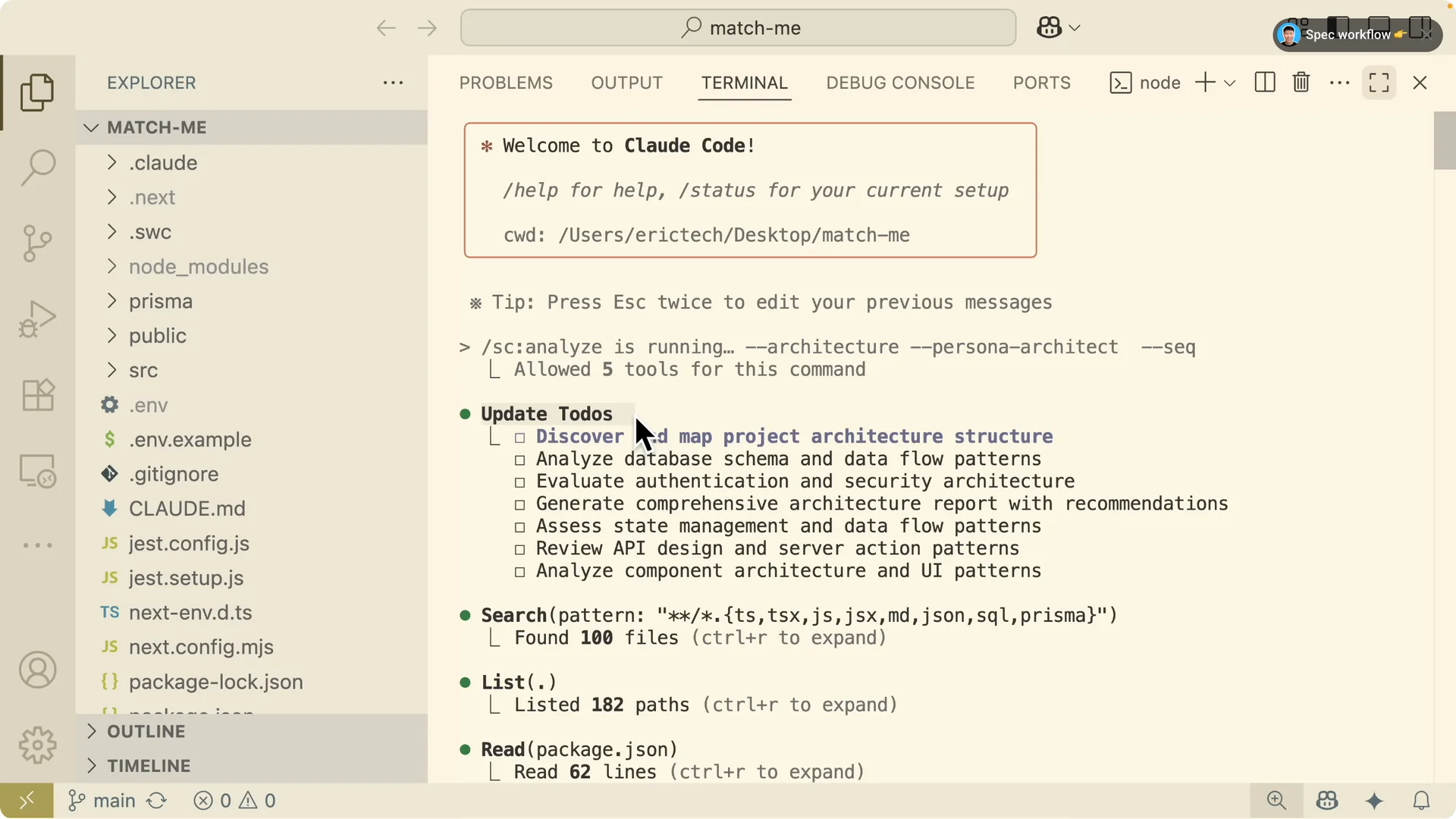The image size is (1456, 819).
Task: Open the Copilot dropdown chevron in title bar
Action: click(1075, 28)
